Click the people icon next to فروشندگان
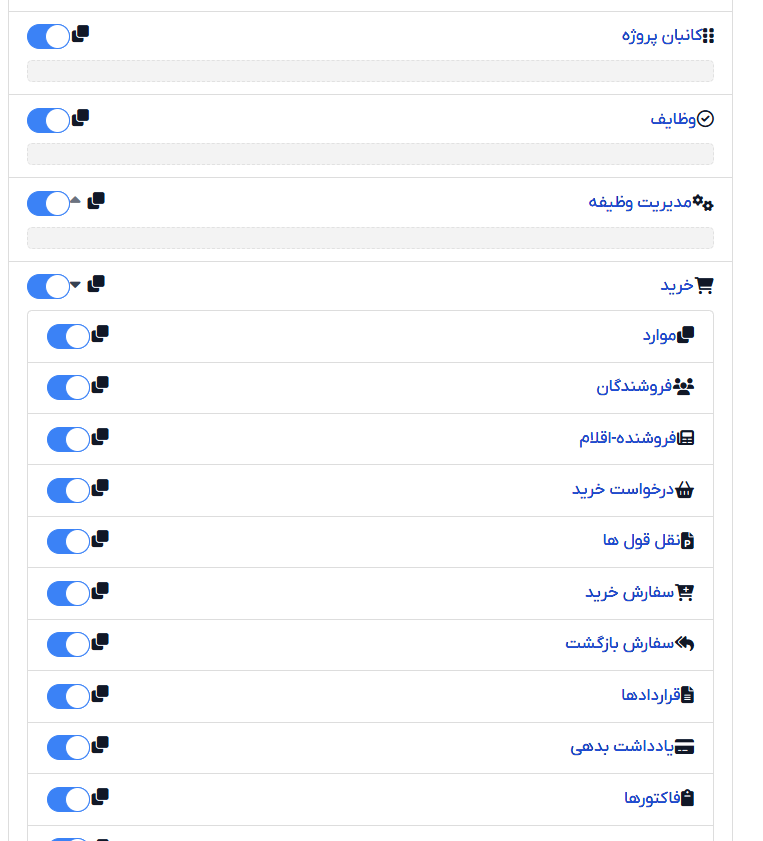763x841 pixels. click(684, 386)
